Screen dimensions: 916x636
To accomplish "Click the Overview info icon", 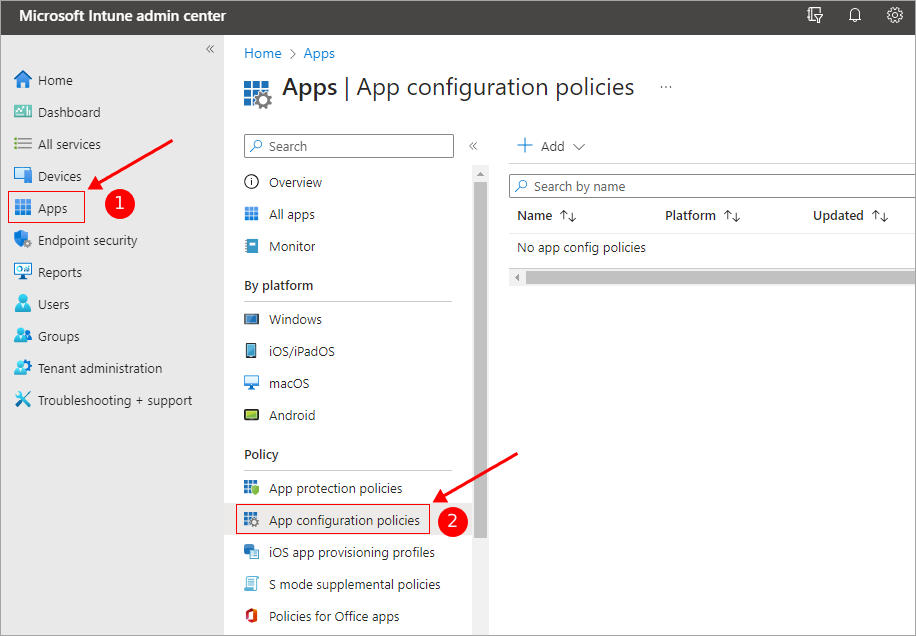I will point(251,182).
